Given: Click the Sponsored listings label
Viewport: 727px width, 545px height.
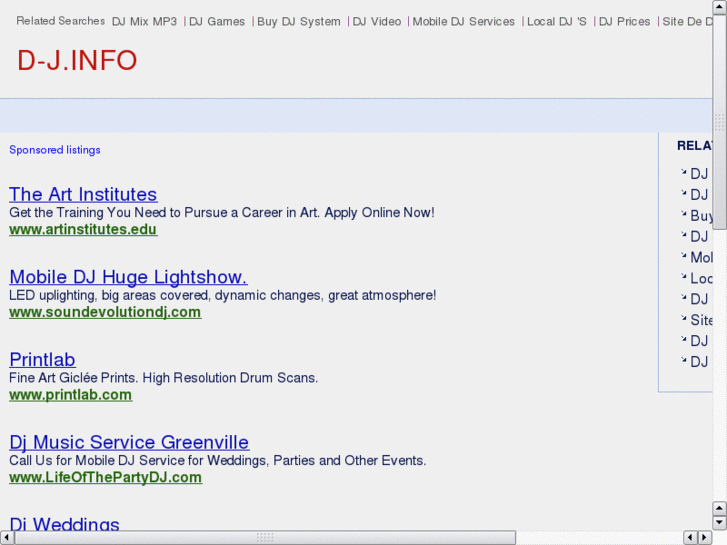Looking at the screenshot, I should [55, 150].
